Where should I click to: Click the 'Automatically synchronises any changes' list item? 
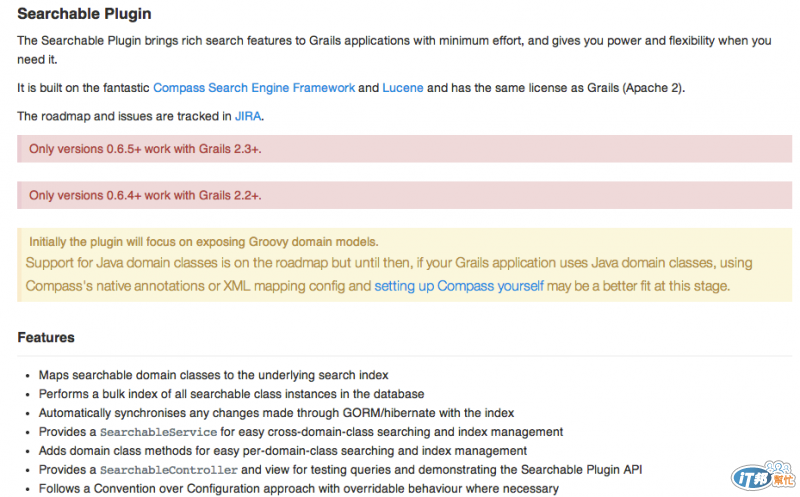click(276, 413)
